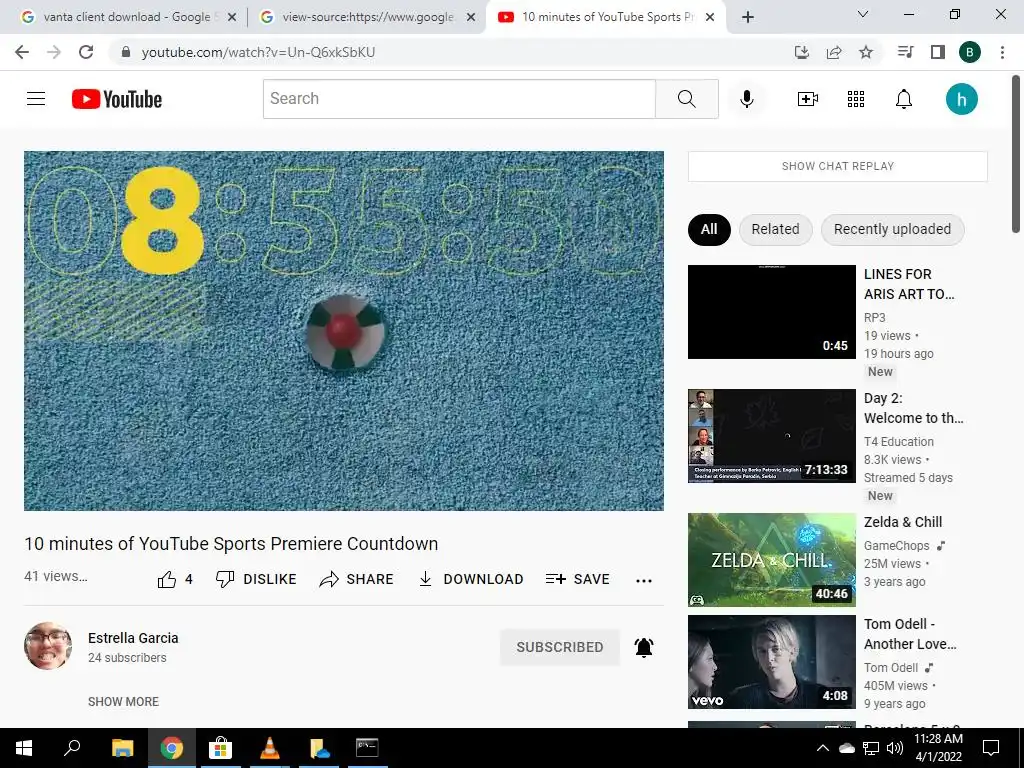Open the media control icon in Chrome toolbar

coord(905,52)
